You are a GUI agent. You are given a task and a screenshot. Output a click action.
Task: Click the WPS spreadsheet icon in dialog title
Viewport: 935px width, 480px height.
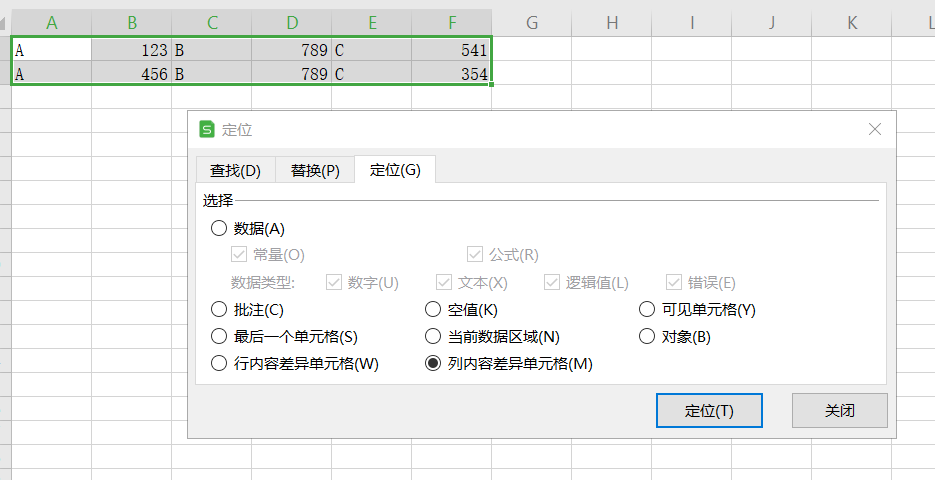click(207, 129)
